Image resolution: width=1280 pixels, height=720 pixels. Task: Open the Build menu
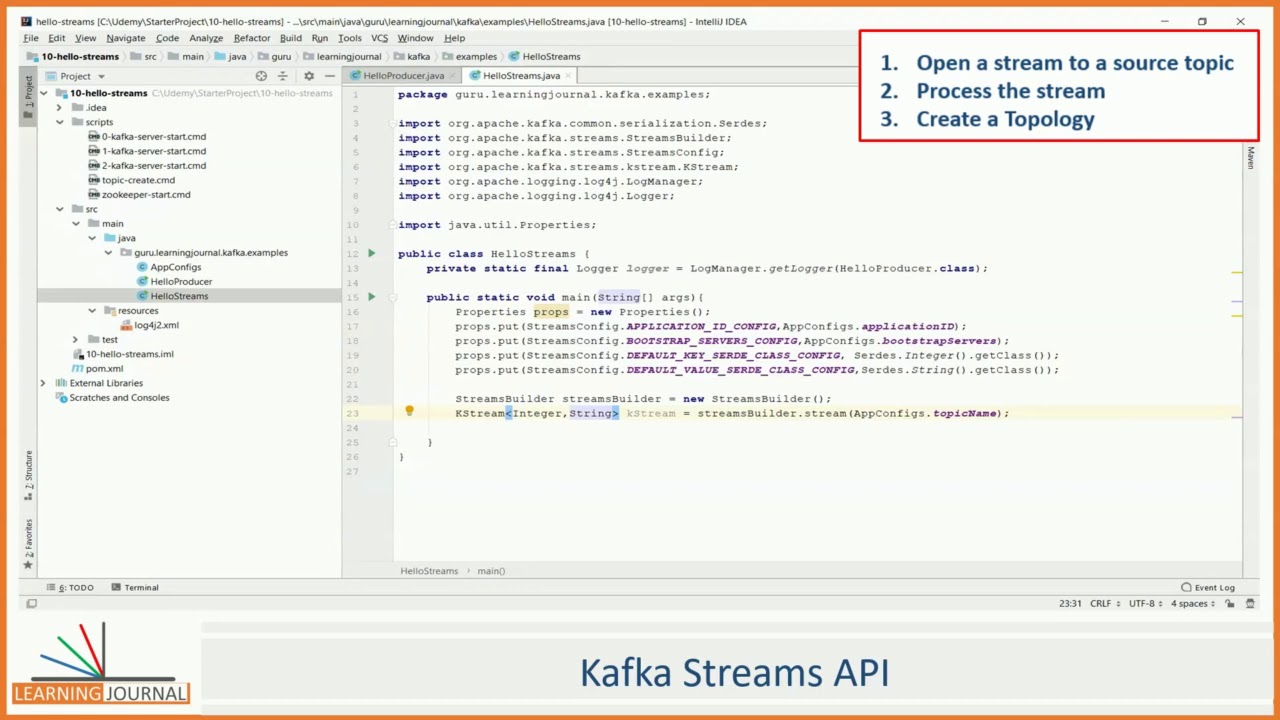pos(290,38)
